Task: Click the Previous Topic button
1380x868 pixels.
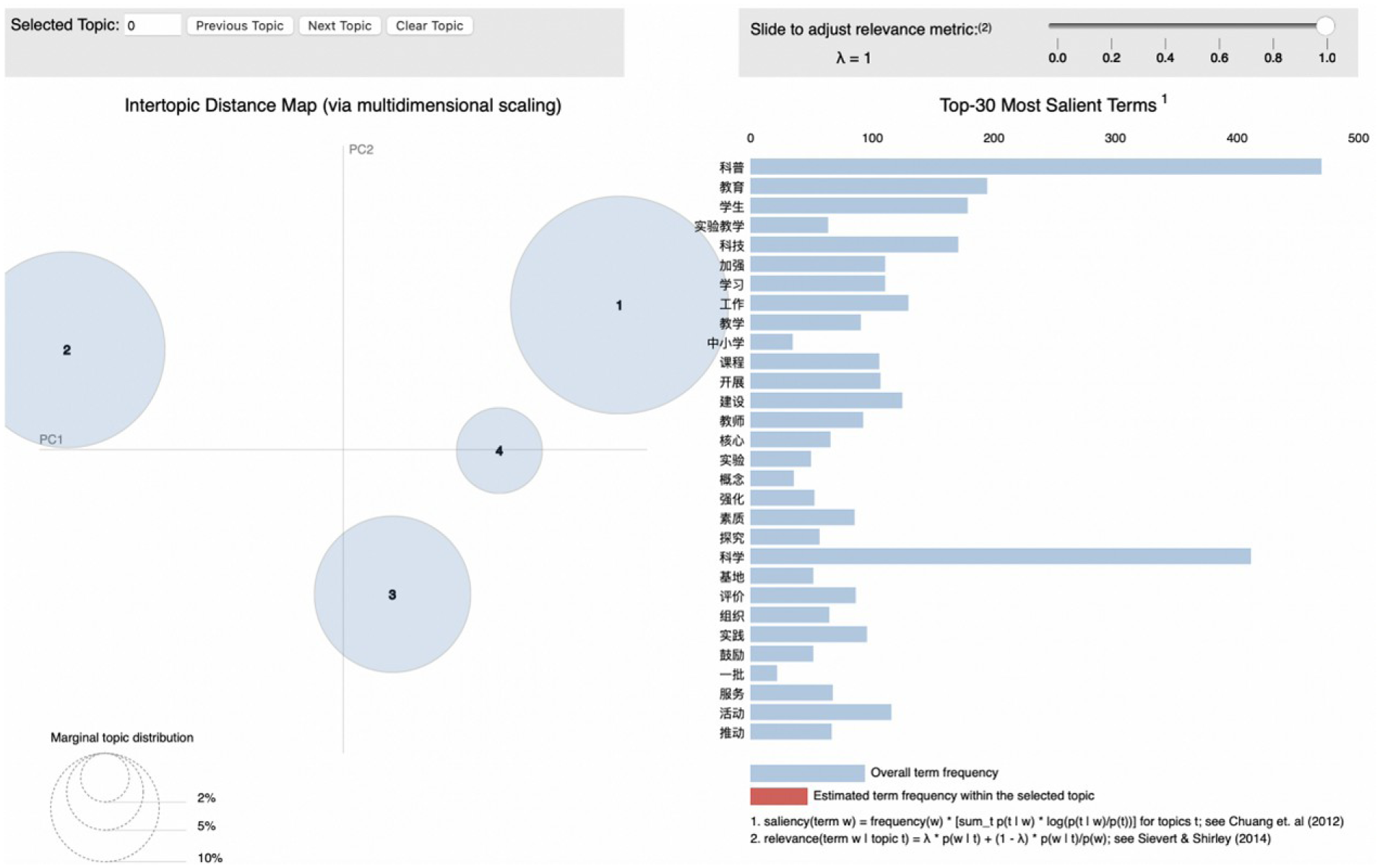Action: coord(240,25)
